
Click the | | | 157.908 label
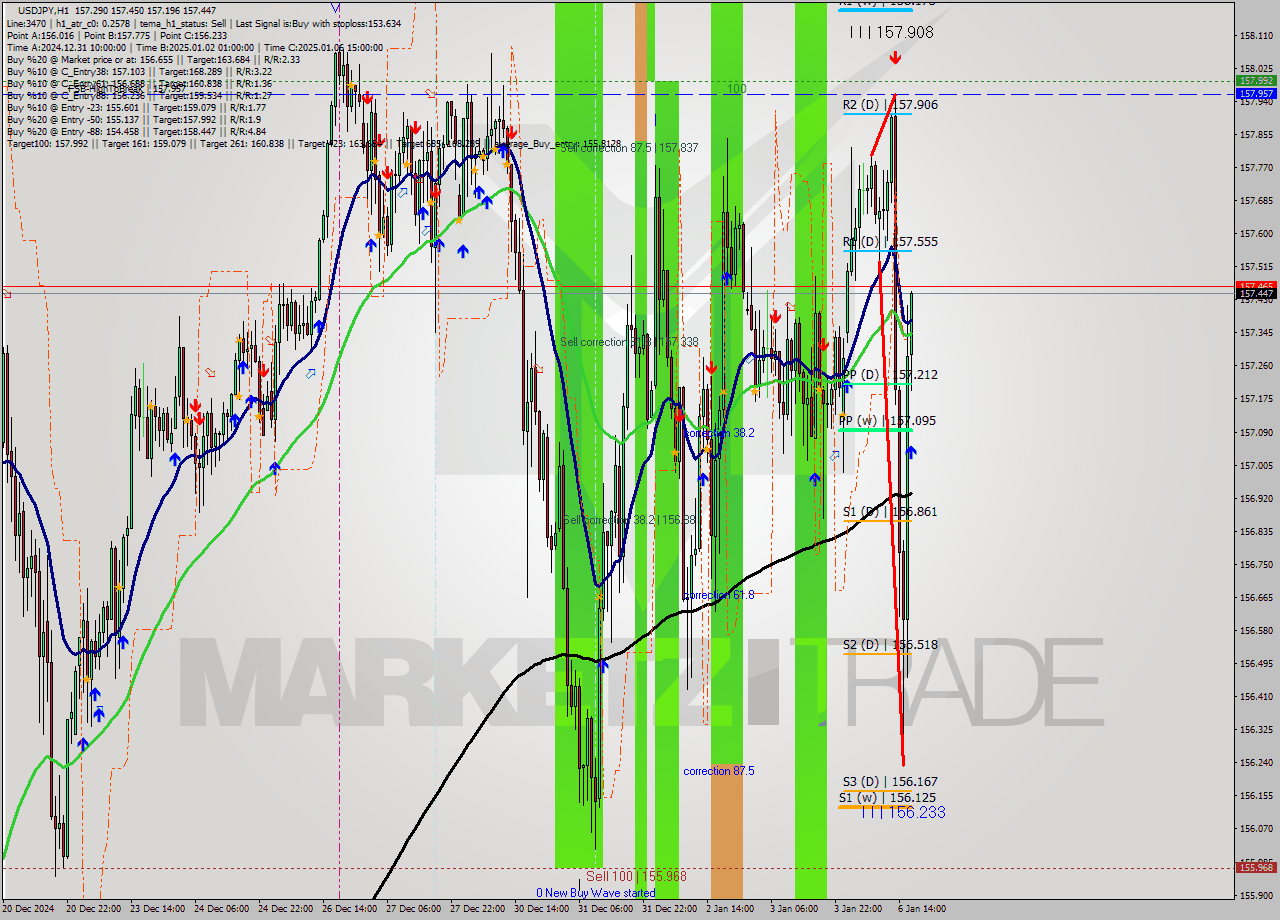891,33
